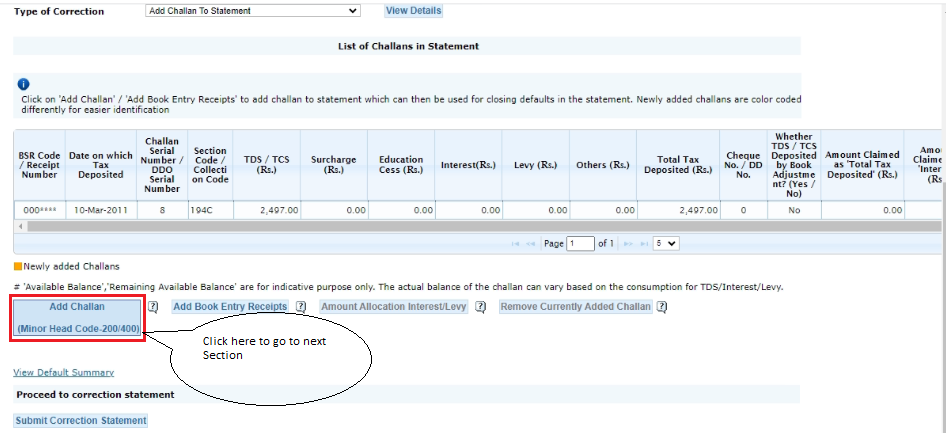Click Submit Correction Statement button

coord(81,421)
